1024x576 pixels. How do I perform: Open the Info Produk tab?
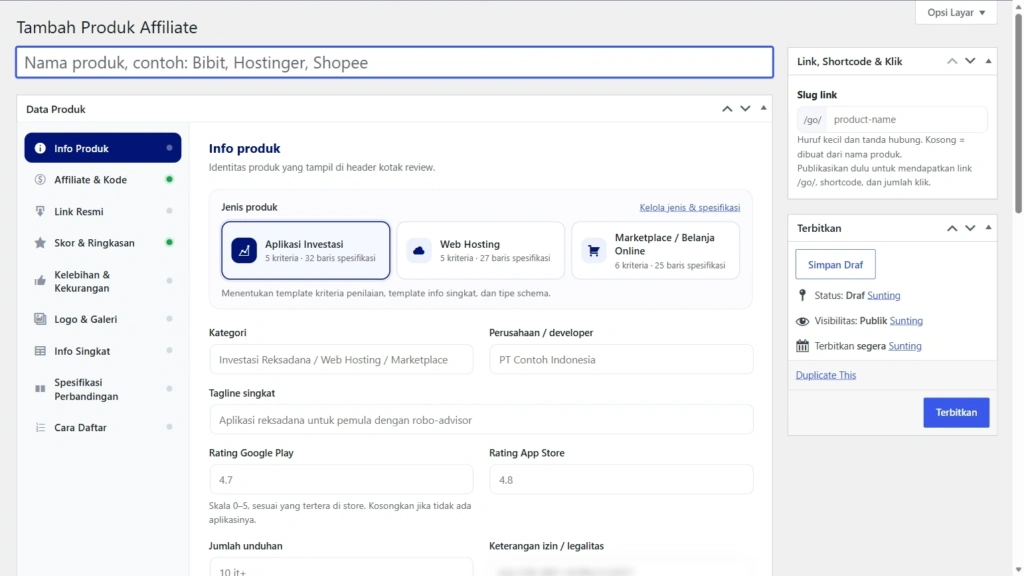click(x=103, y=148)
